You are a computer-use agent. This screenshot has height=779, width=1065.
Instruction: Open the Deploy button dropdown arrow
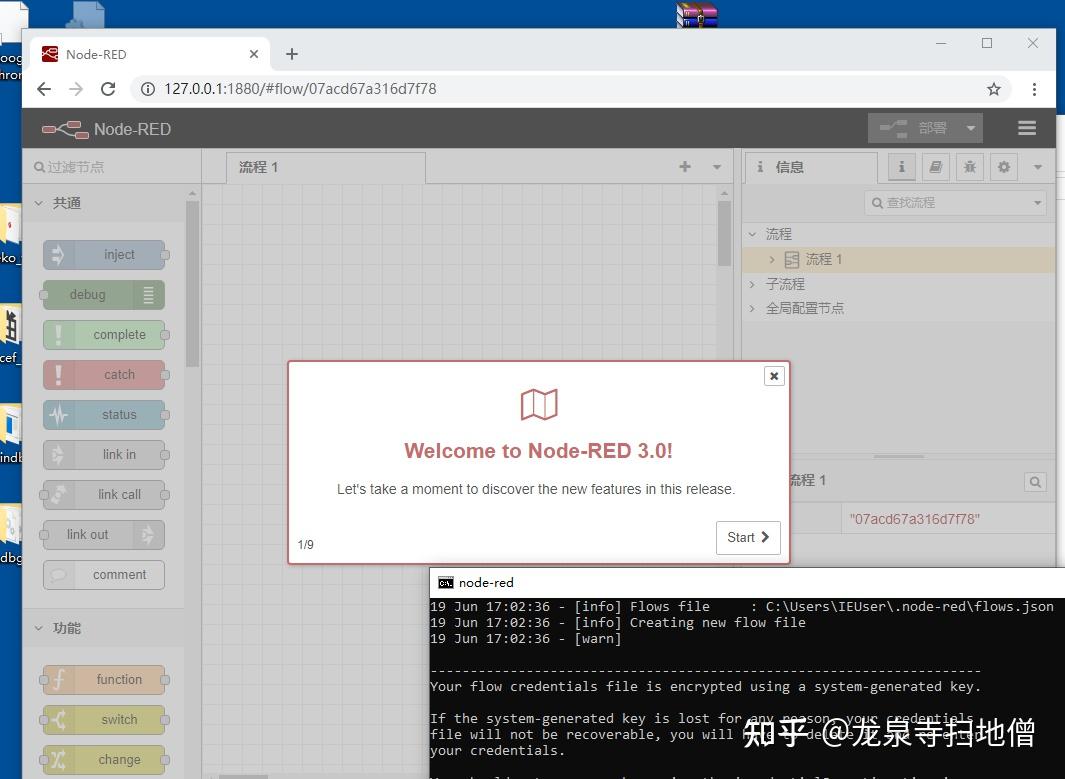pyautogui.click(x=969, y=128)
